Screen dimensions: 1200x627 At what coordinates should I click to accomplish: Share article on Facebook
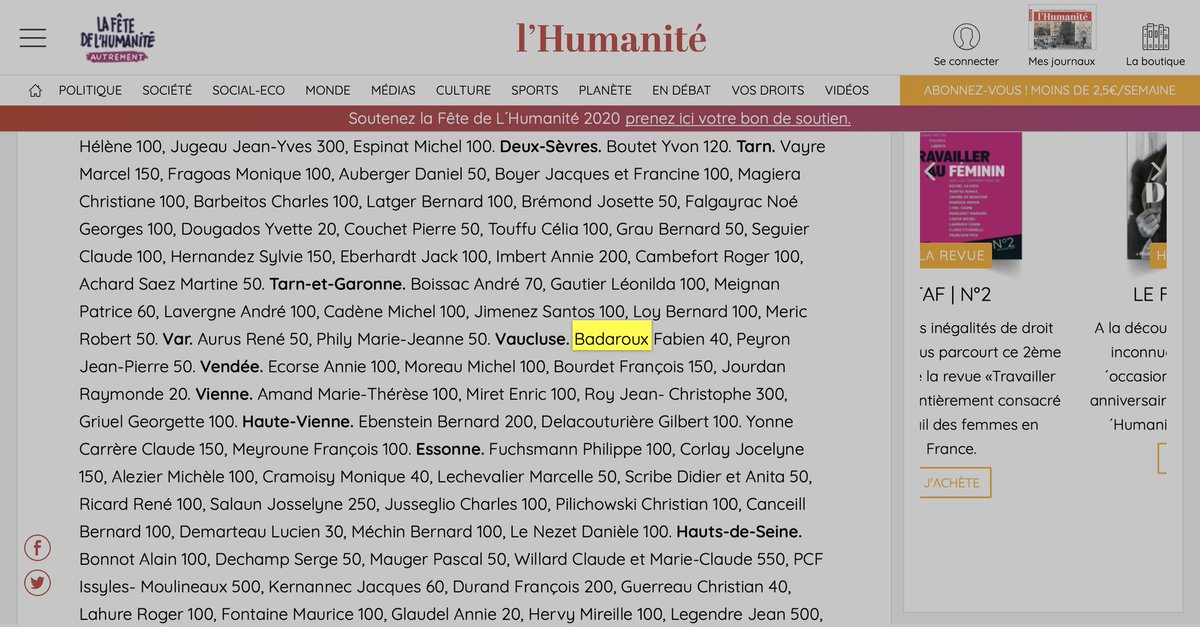37,547
